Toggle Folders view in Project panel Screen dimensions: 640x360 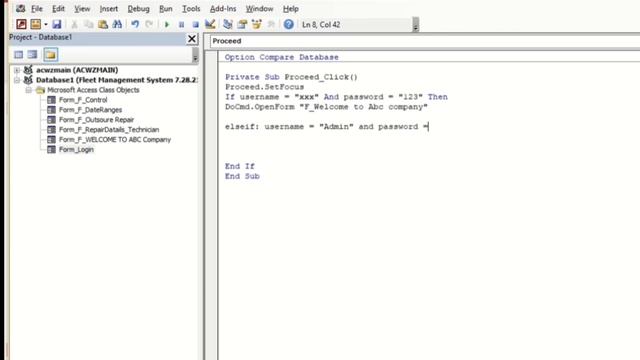pyautogui.click(x=51, y=54)
